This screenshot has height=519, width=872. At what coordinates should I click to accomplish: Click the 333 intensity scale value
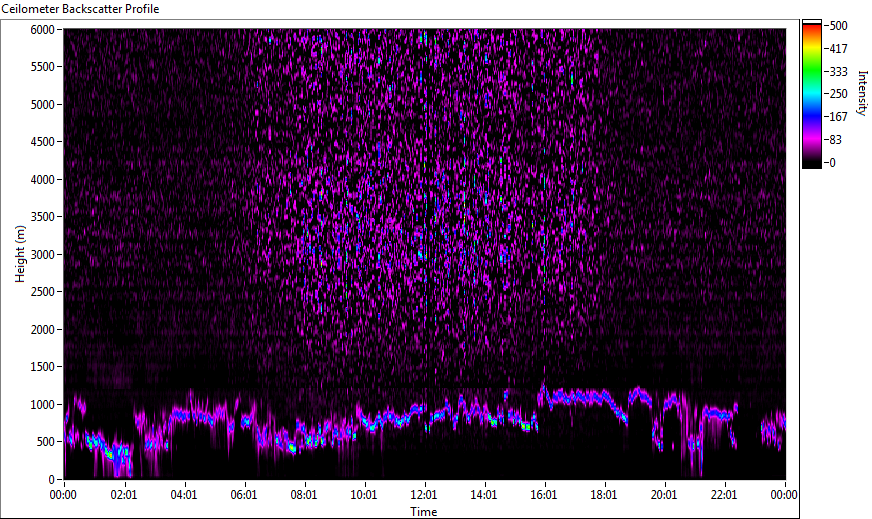click(x=838, y=72)
